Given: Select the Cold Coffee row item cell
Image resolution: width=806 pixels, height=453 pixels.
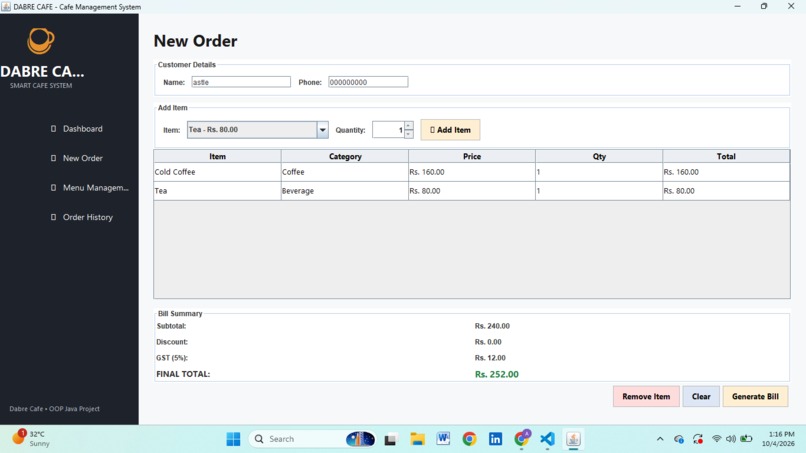Looking at the screenshot, I should 217,172.
